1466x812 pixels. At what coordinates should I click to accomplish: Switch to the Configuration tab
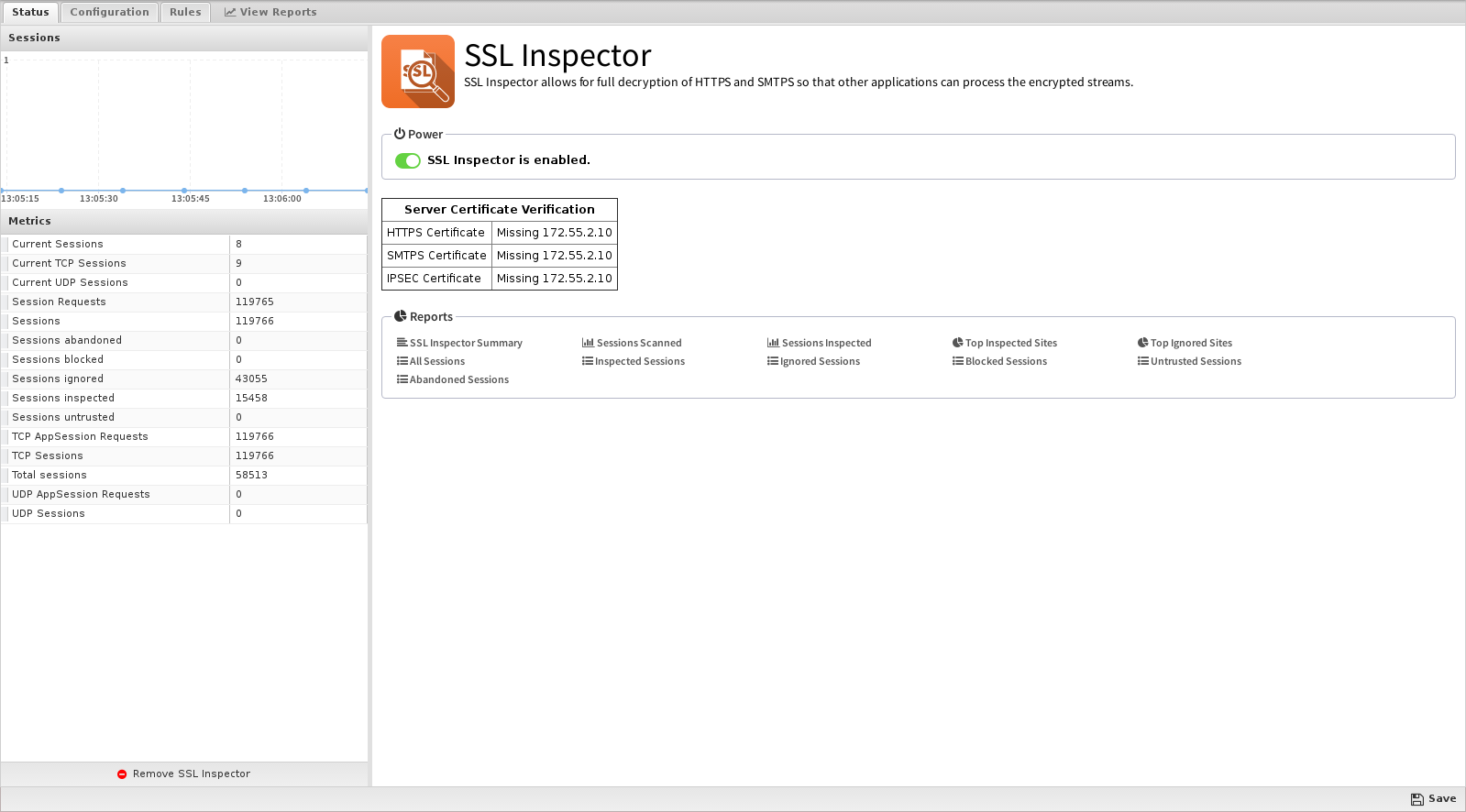point(109,12)
